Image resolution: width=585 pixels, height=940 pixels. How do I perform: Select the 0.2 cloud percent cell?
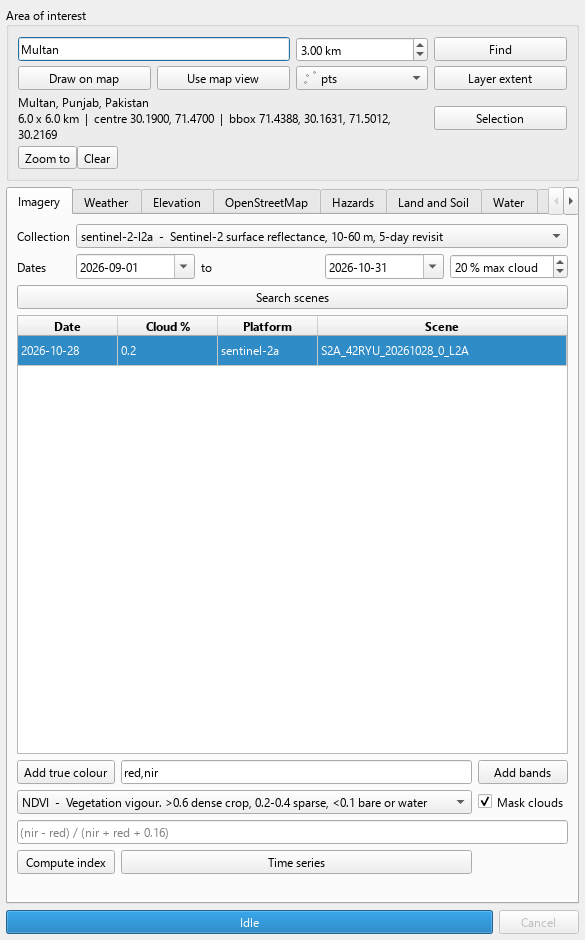point(168,351)
